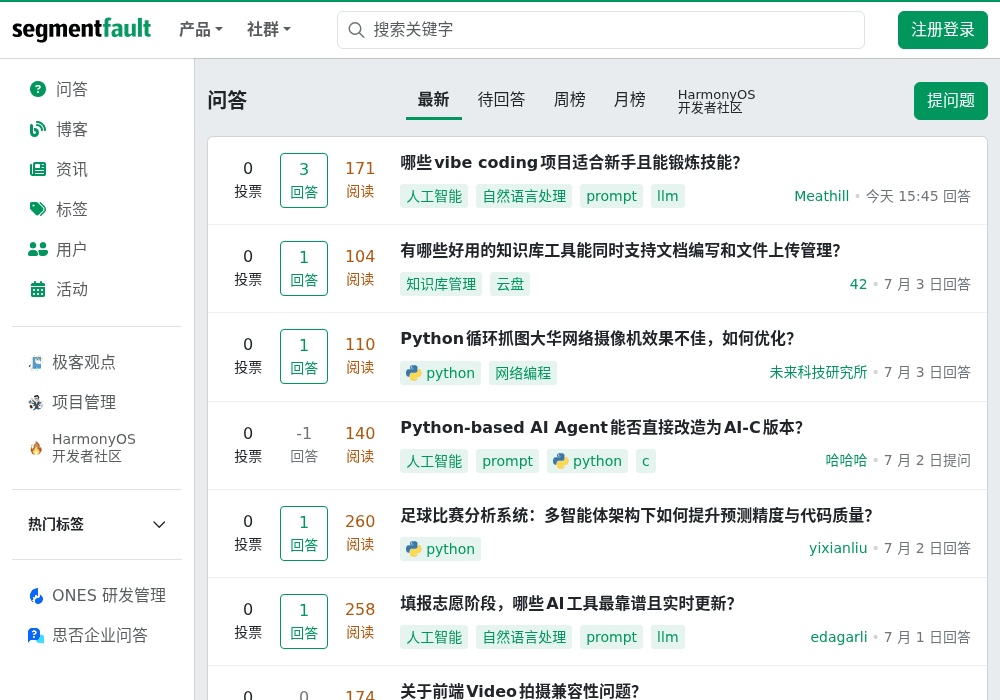Open the 问答 sidebar question icon
1000x700 pixels.
tap(38, 89)
